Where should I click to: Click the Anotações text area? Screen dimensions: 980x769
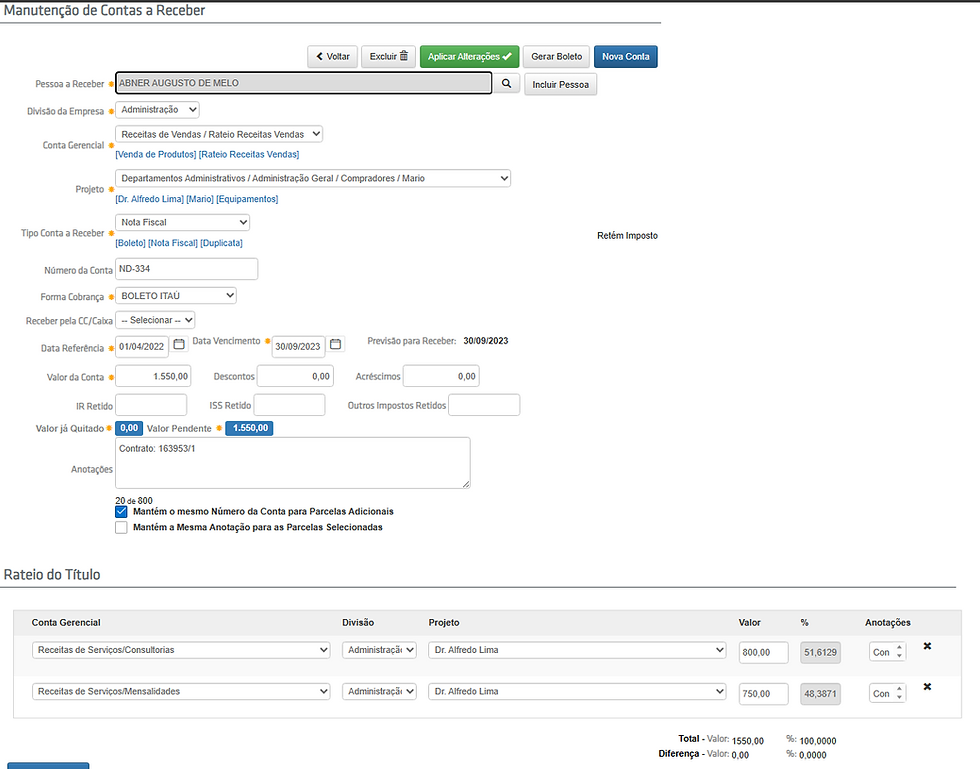click(x=292, y=463)
